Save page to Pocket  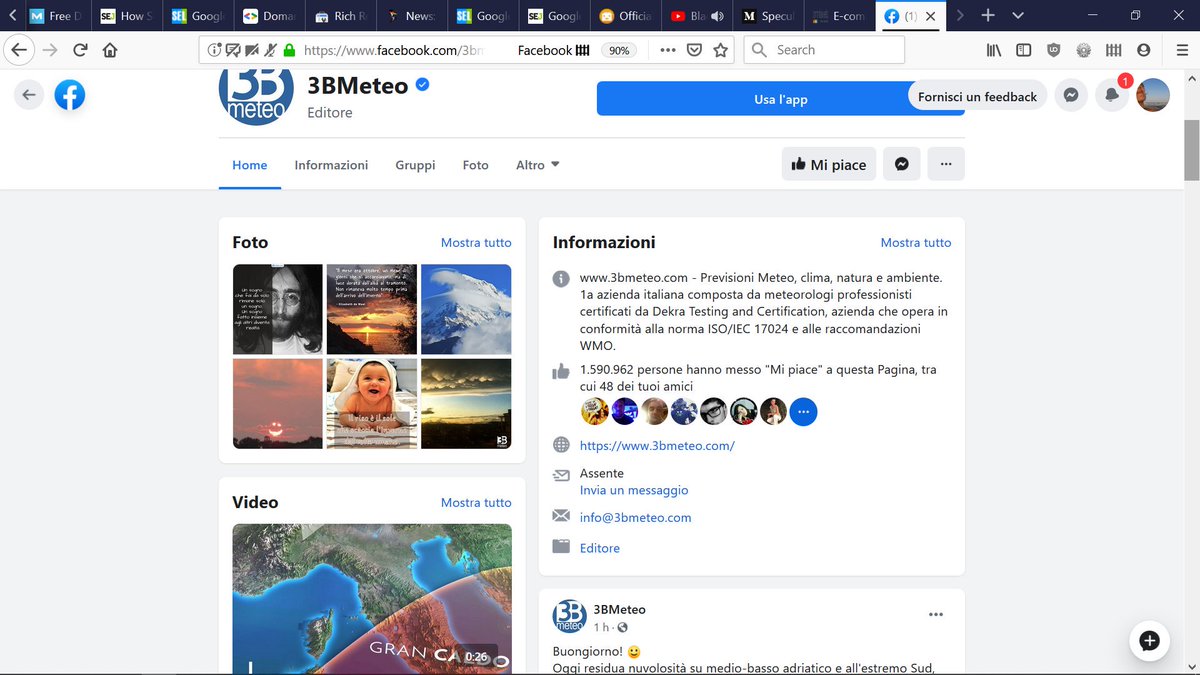coord(694,50)
